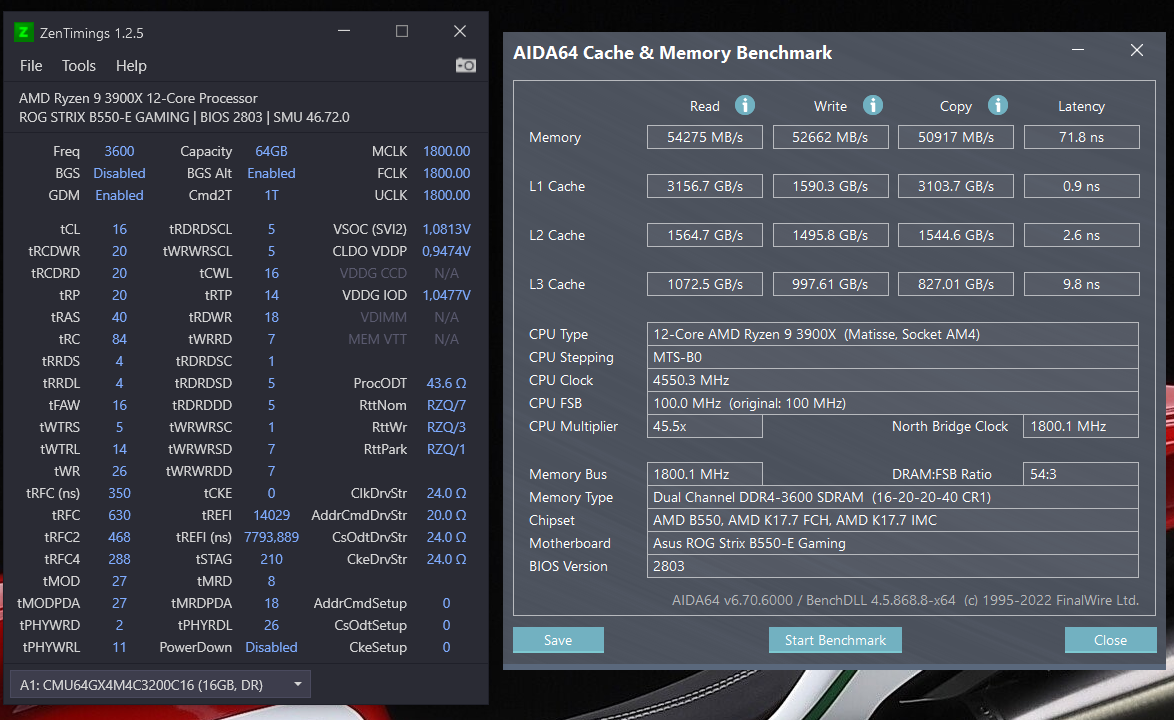
Task: Click the ZenTimings screenshot camera icon
Action: tap(466, 65)
